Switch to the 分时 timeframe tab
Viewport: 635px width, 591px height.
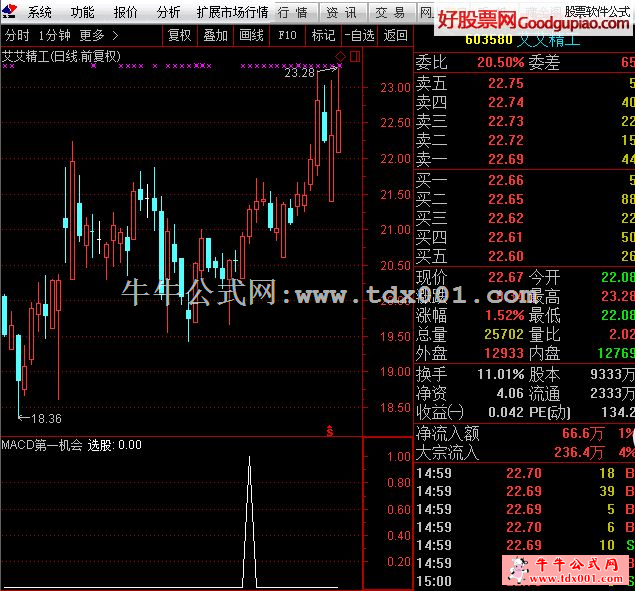click(x=17, y=35)
